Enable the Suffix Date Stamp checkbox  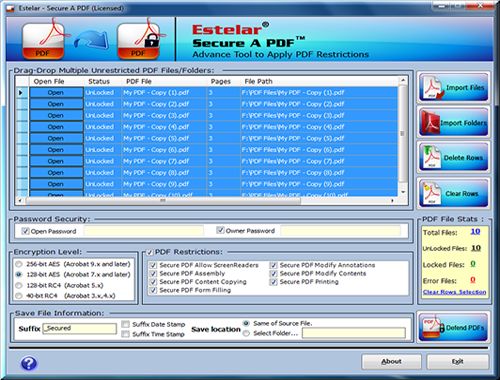click(x=126, y=324)
